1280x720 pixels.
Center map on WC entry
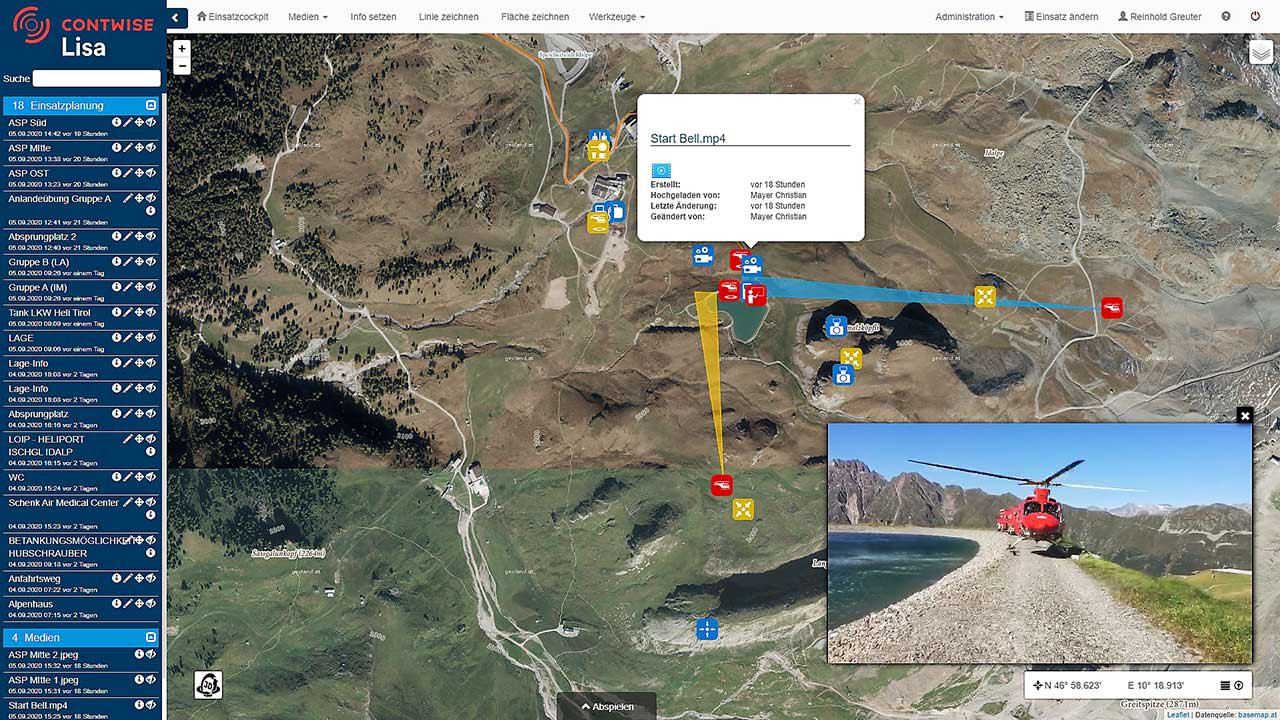(139, 477)
